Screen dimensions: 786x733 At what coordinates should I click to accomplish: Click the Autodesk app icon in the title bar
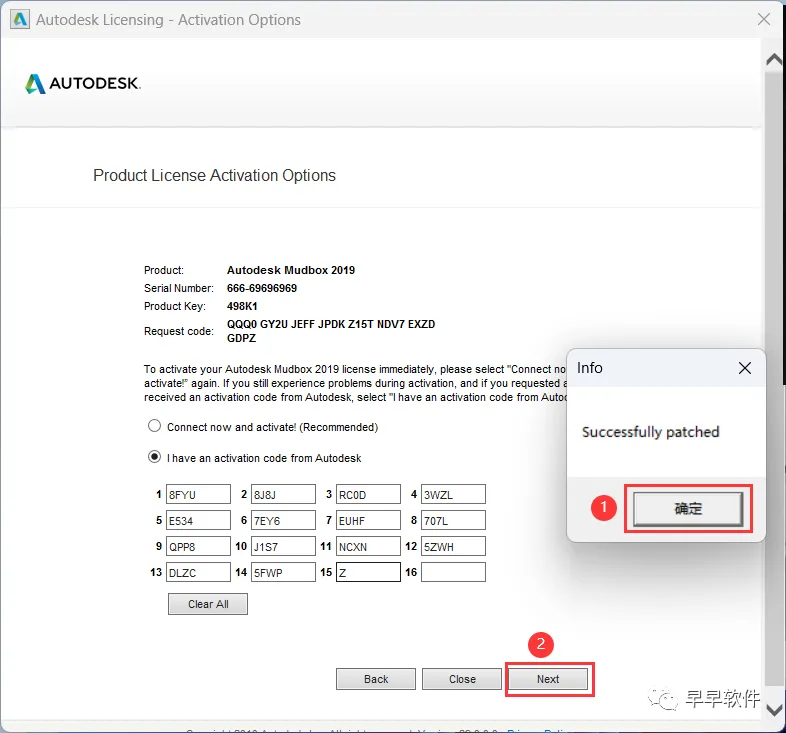coord(20,20)
